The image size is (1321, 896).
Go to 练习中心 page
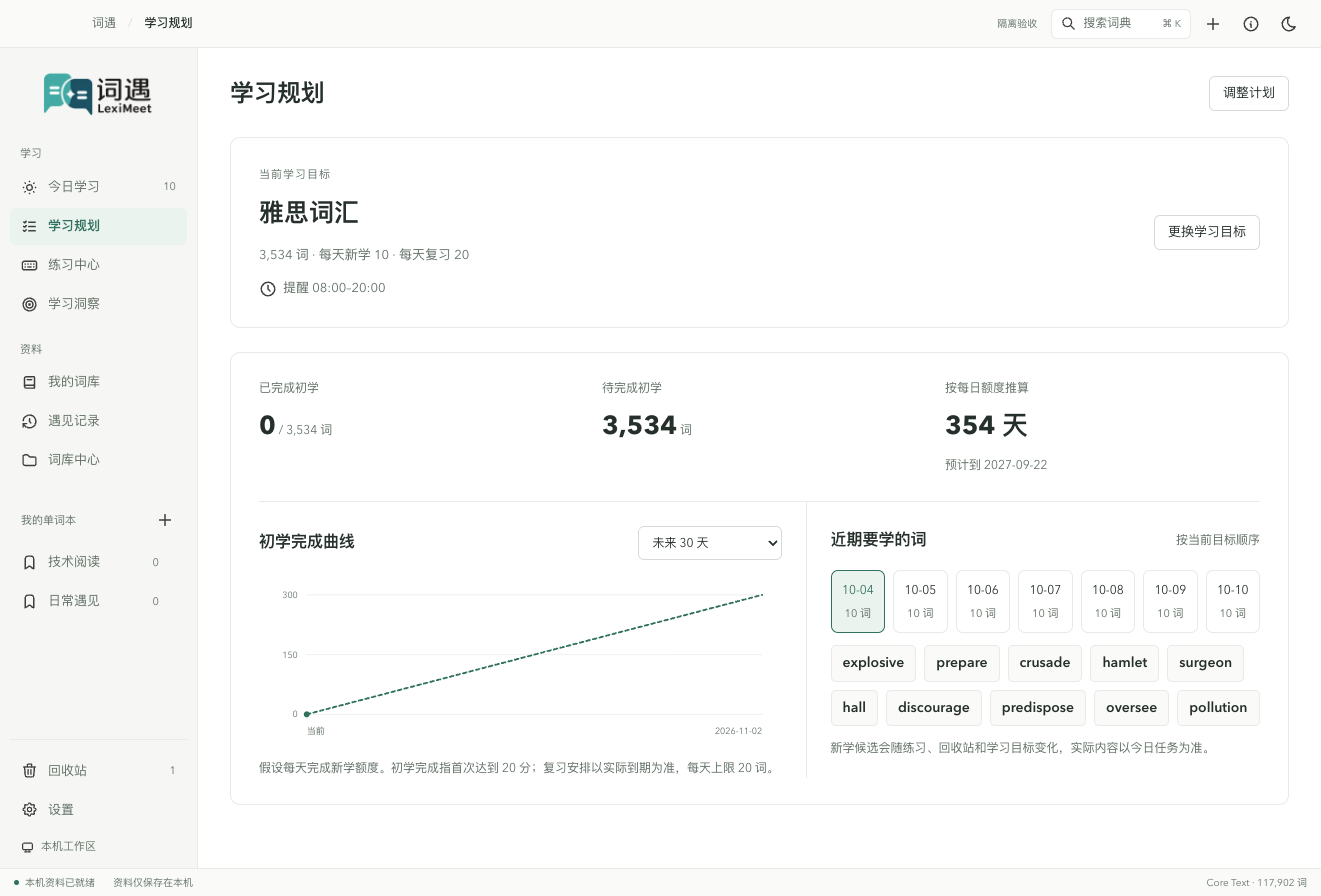(98, 265)
